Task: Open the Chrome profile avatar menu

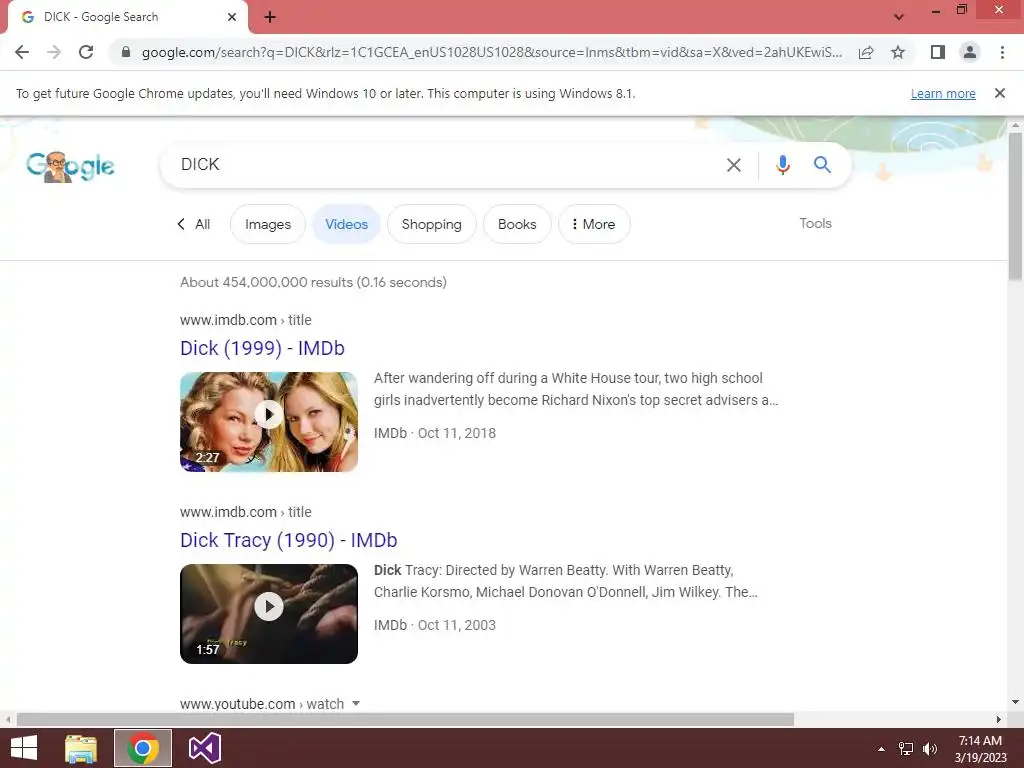Action: 970,52
